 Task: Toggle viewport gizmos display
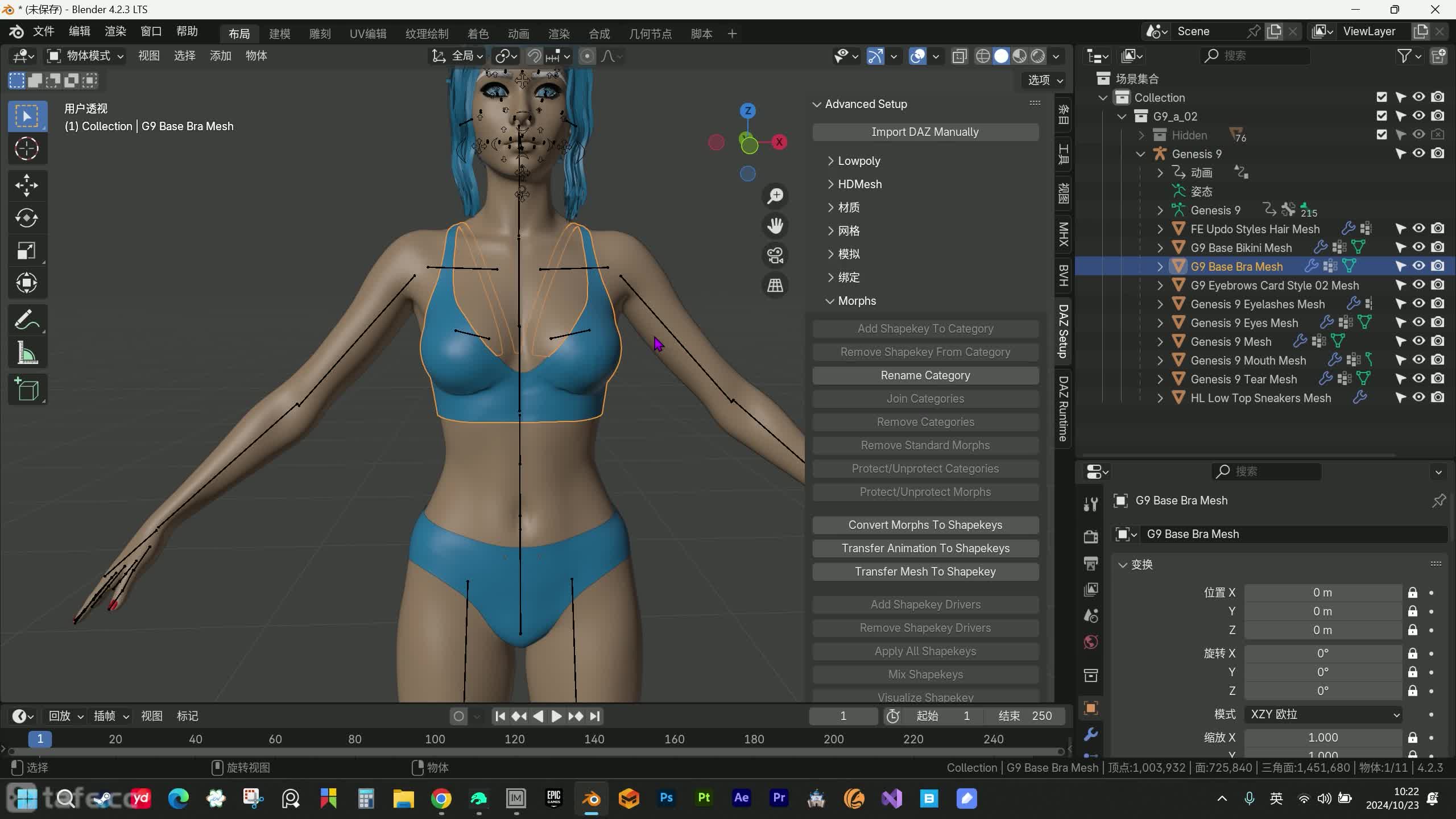(875, 56)
